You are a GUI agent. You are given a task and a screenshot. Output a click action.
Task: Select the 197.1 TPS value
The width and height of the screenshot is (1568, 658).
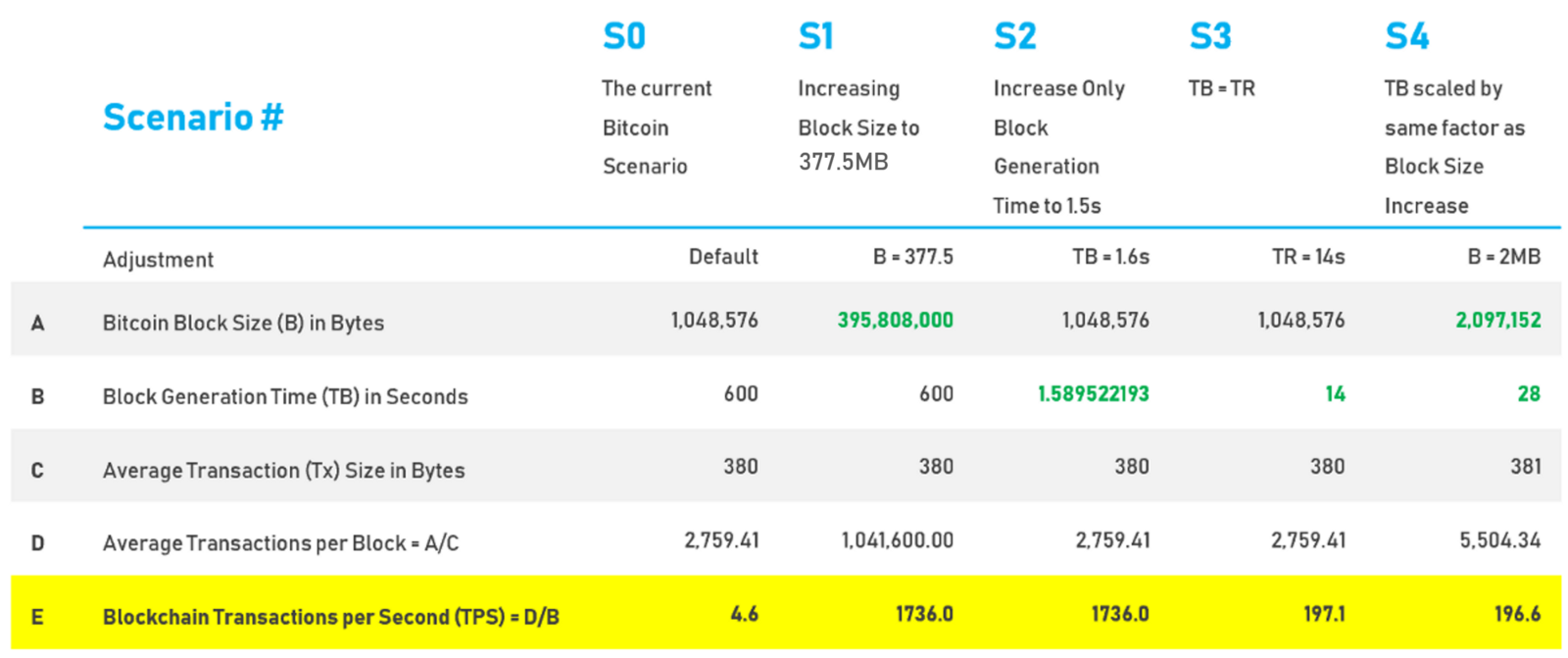pos(1324,614)
